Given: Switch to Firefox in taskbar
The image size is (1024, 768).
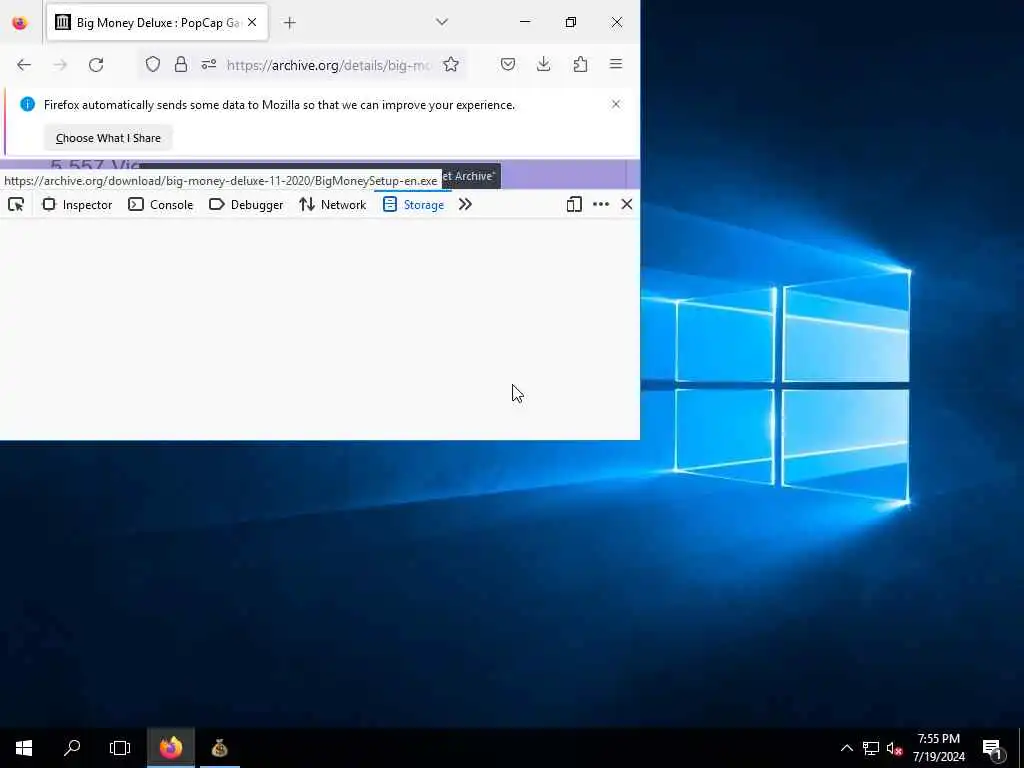Looking at the screenshot, I should click(x=171, y=748).
